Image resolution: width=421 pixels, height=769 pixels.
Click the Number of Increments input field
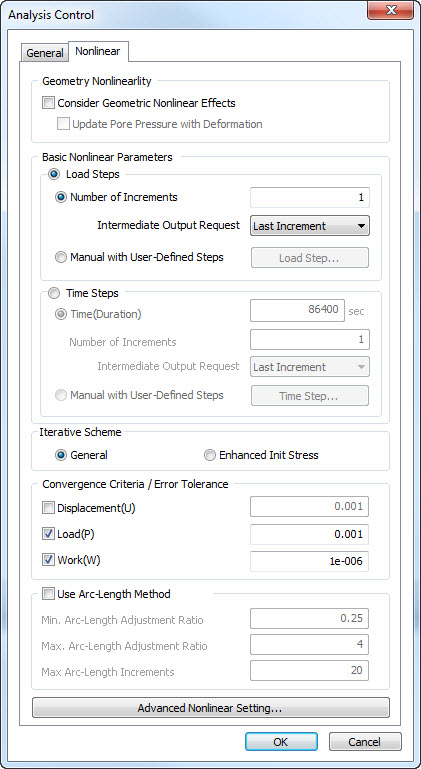[x=310, y=198]
